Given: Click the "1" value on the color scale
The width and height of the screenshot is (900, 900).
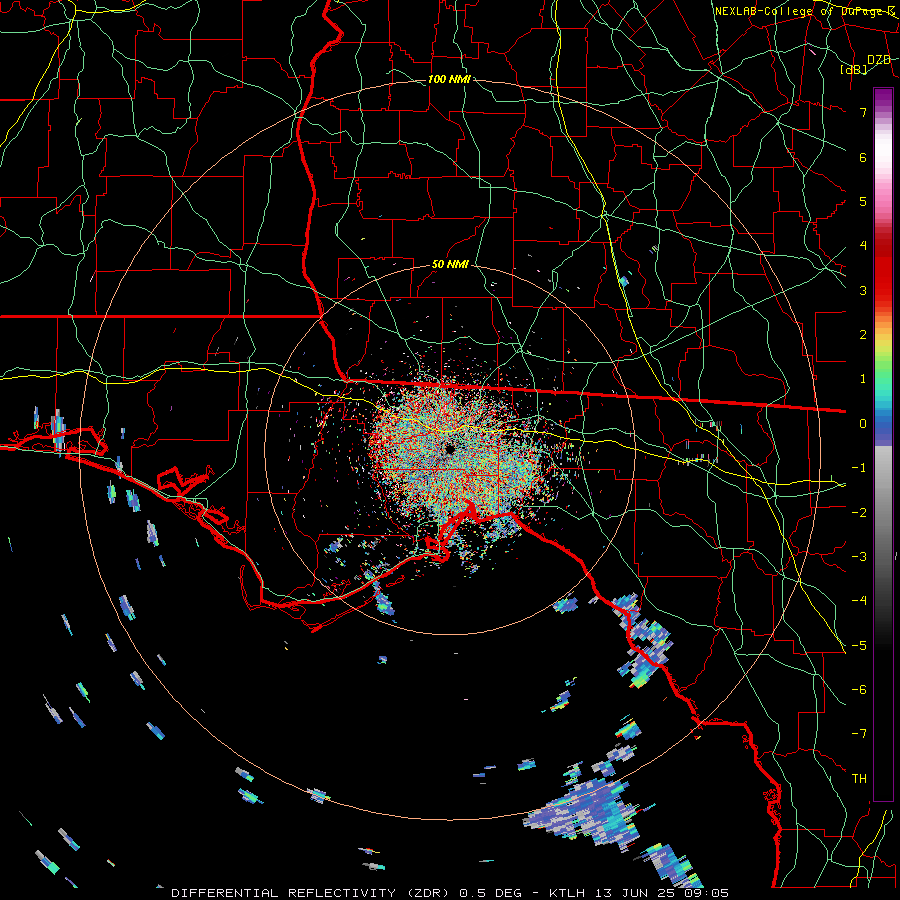Looking at the screenshot, I should click(x=863, y=379).
